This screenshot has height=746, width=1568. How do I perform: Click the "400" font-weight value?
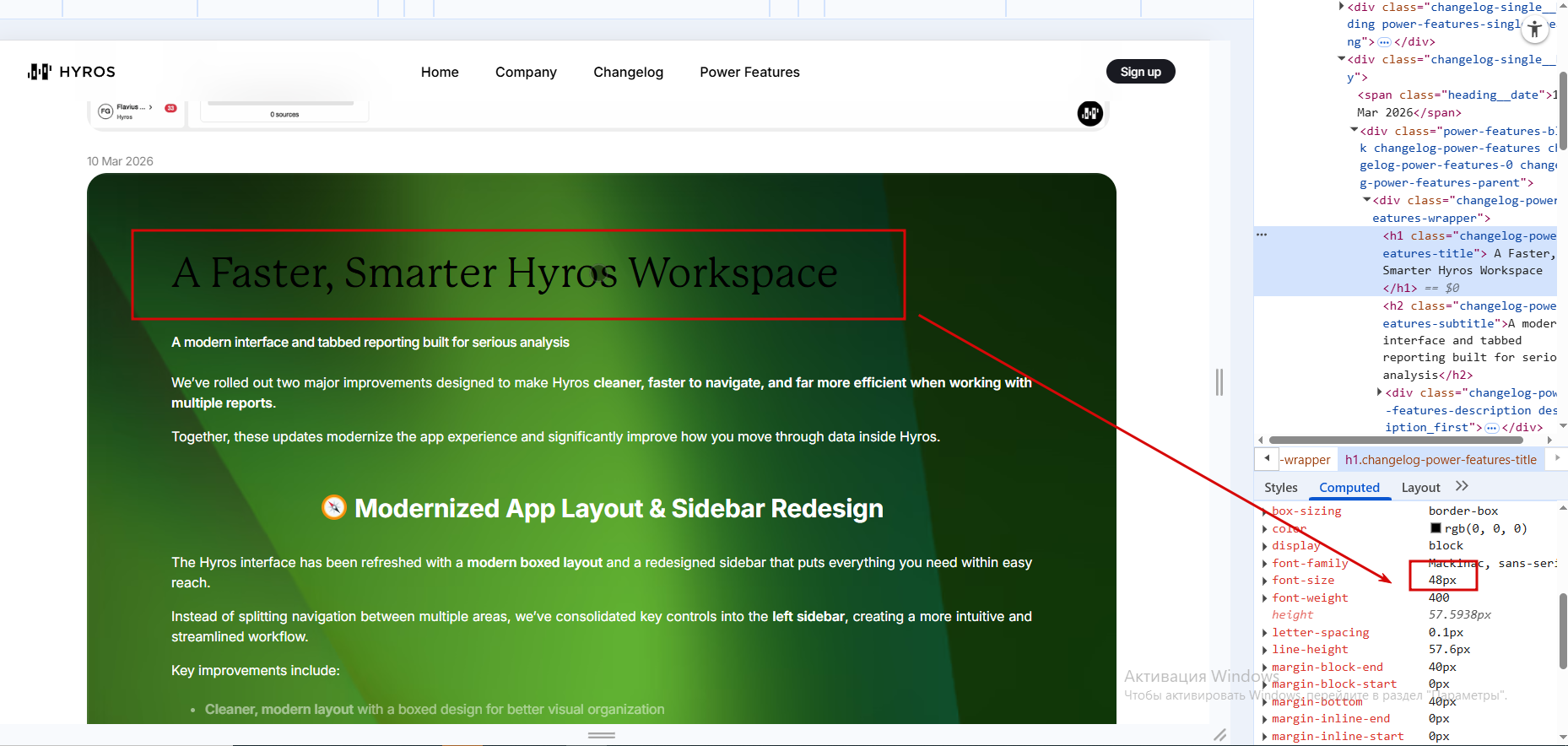(x=1439, y=598)
